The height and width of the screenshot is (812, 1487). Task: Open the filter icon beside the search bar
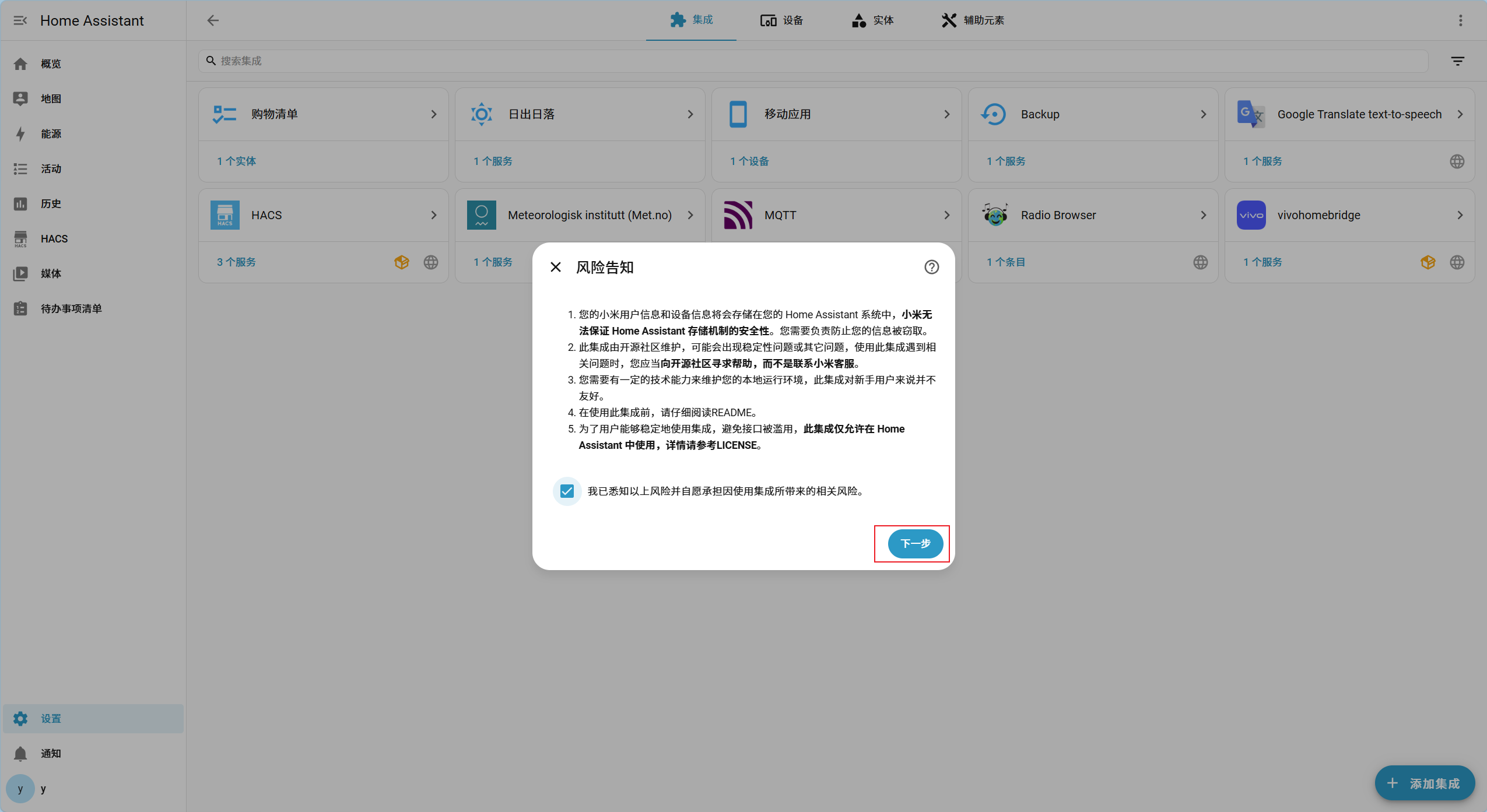pyautogui.click(x=1457, y=61)
